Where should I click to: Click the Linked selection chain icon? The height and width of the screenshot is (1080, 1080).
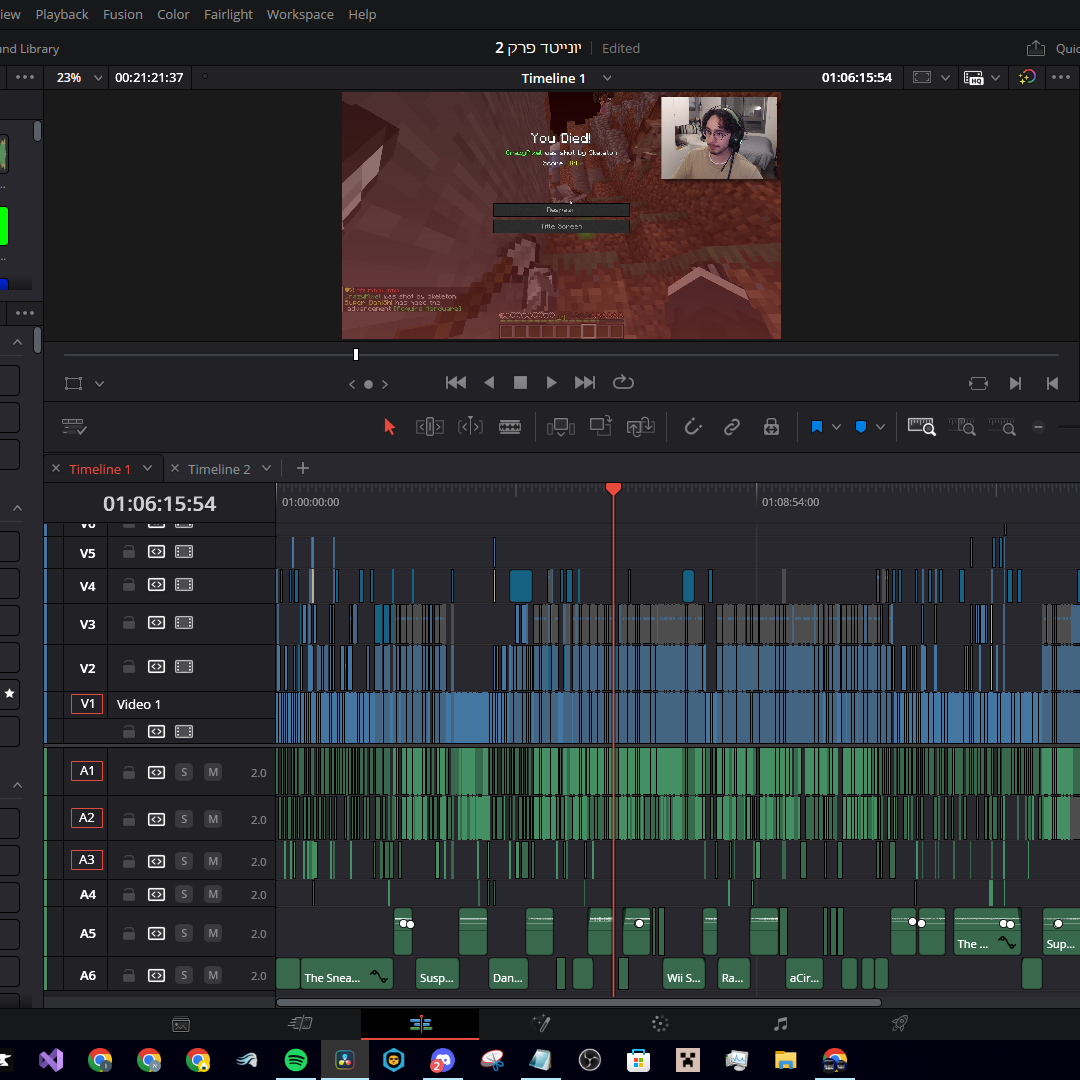(x=732, y=427)
